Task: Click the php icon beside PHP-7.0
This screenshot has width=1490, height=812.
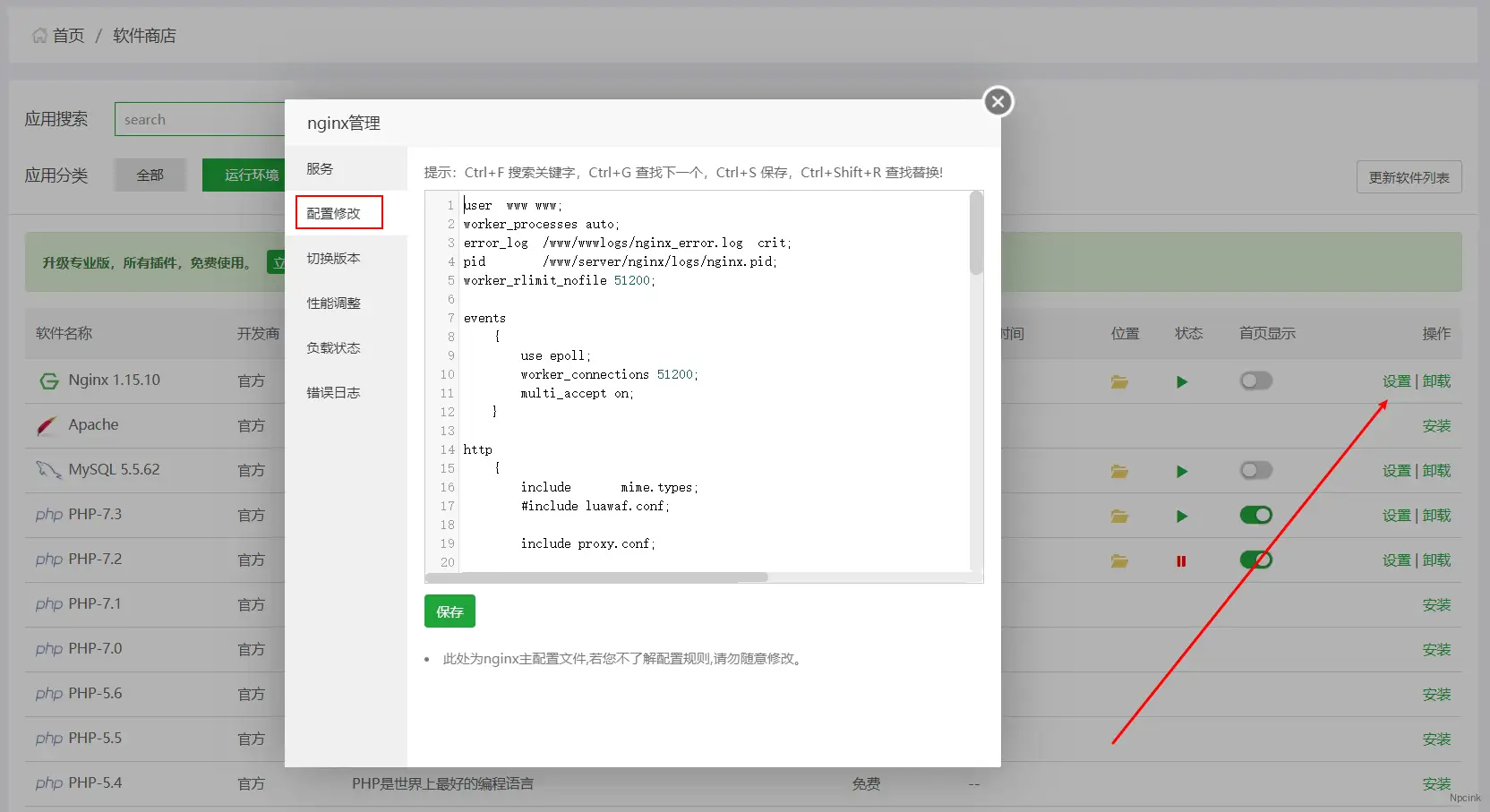Action: [48, 650]
